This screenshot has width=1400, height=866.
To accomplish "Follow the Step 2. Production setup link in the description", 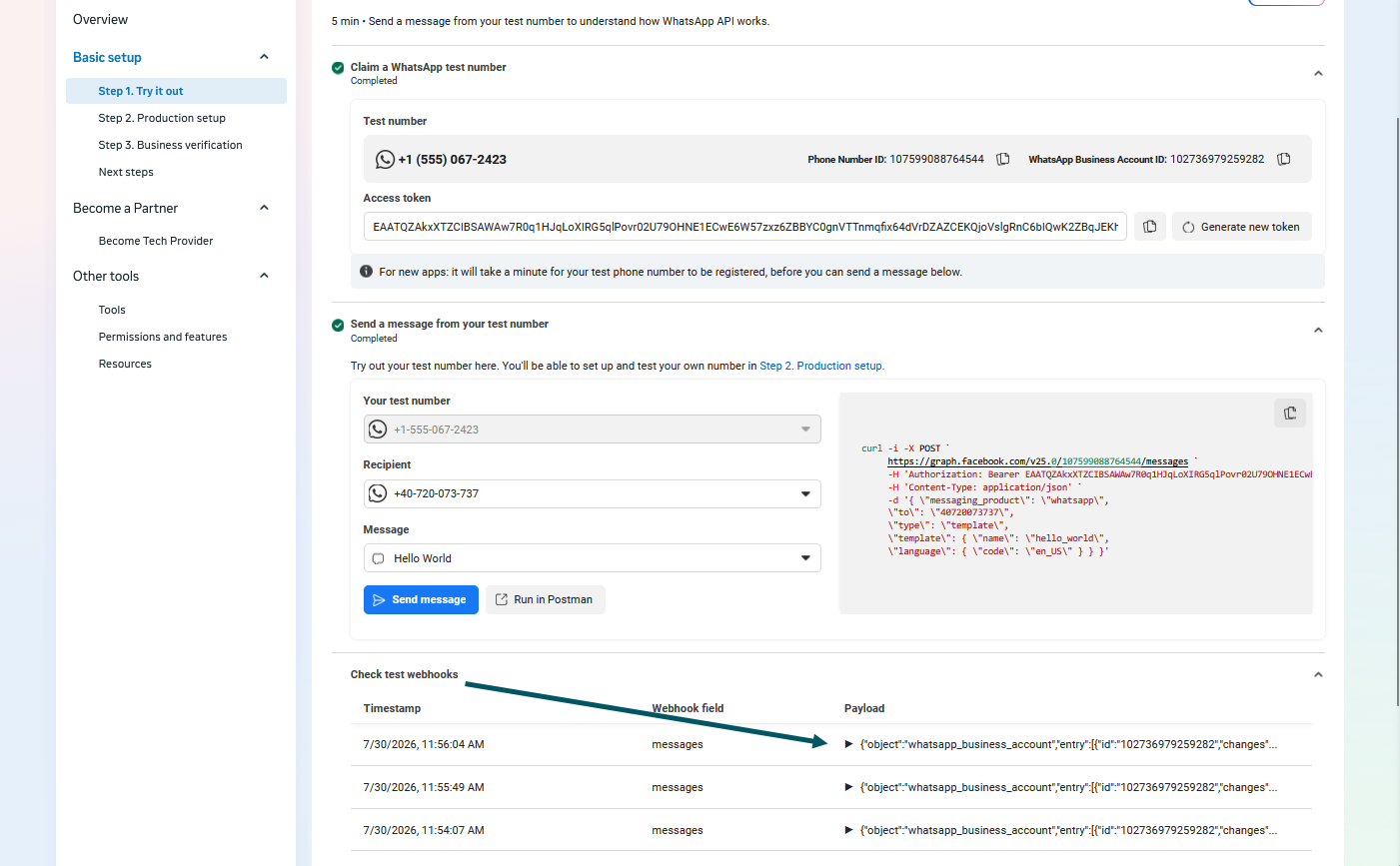I will click(x=820, y=366).
